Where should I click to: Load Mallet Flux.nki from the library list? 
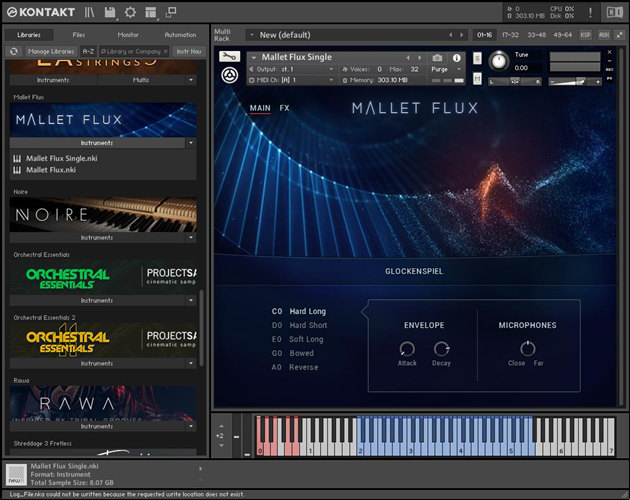click(x=51, y=170)
